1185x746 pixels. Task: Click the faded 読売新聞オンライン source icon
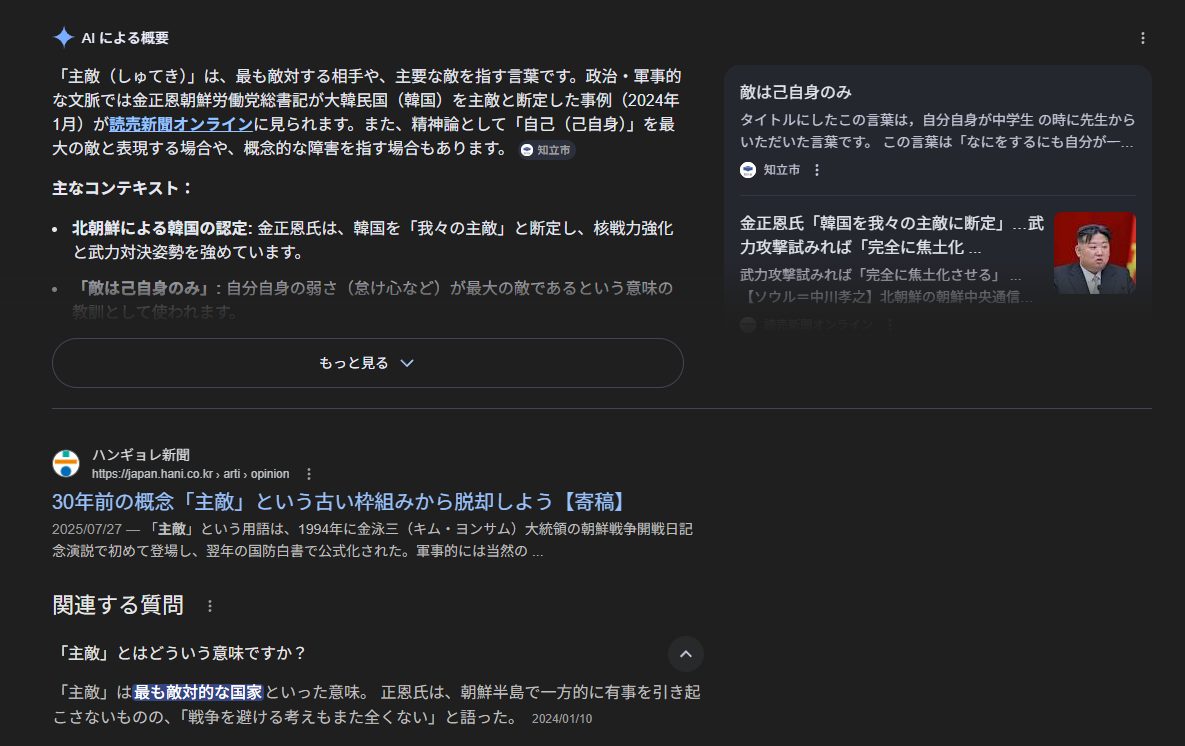point(748,324)
